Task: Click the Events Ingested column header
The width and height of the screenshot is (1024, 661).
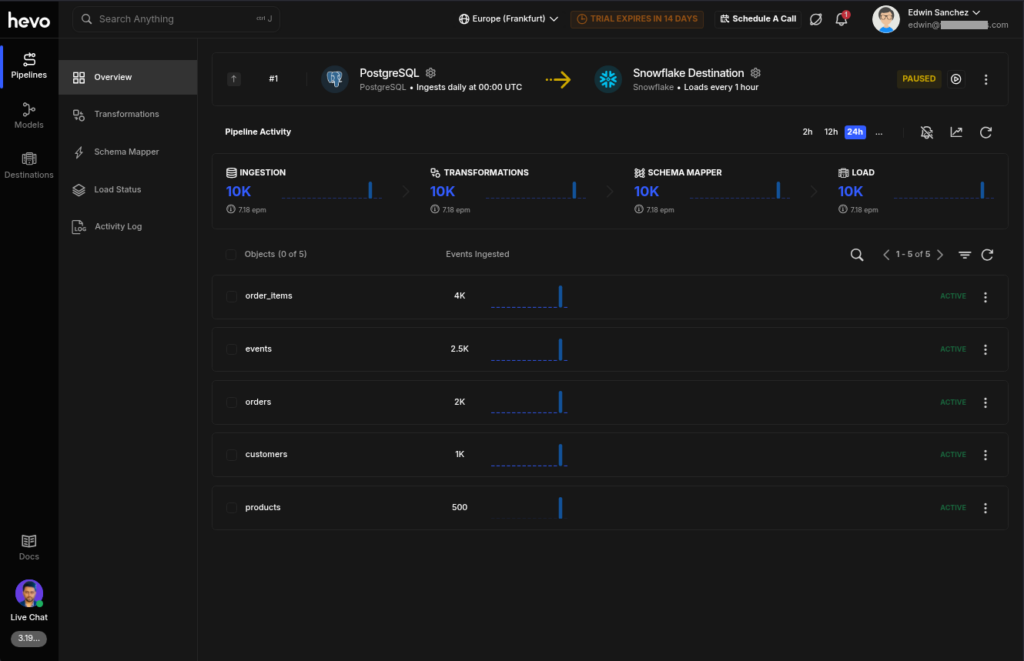Action: click(x=477, y=254)
